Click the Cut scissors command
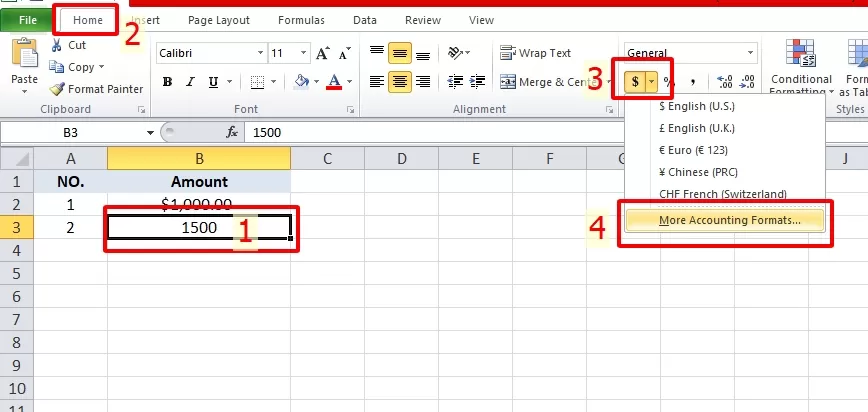This screenshot has width=868, height=412. [69, 45]
